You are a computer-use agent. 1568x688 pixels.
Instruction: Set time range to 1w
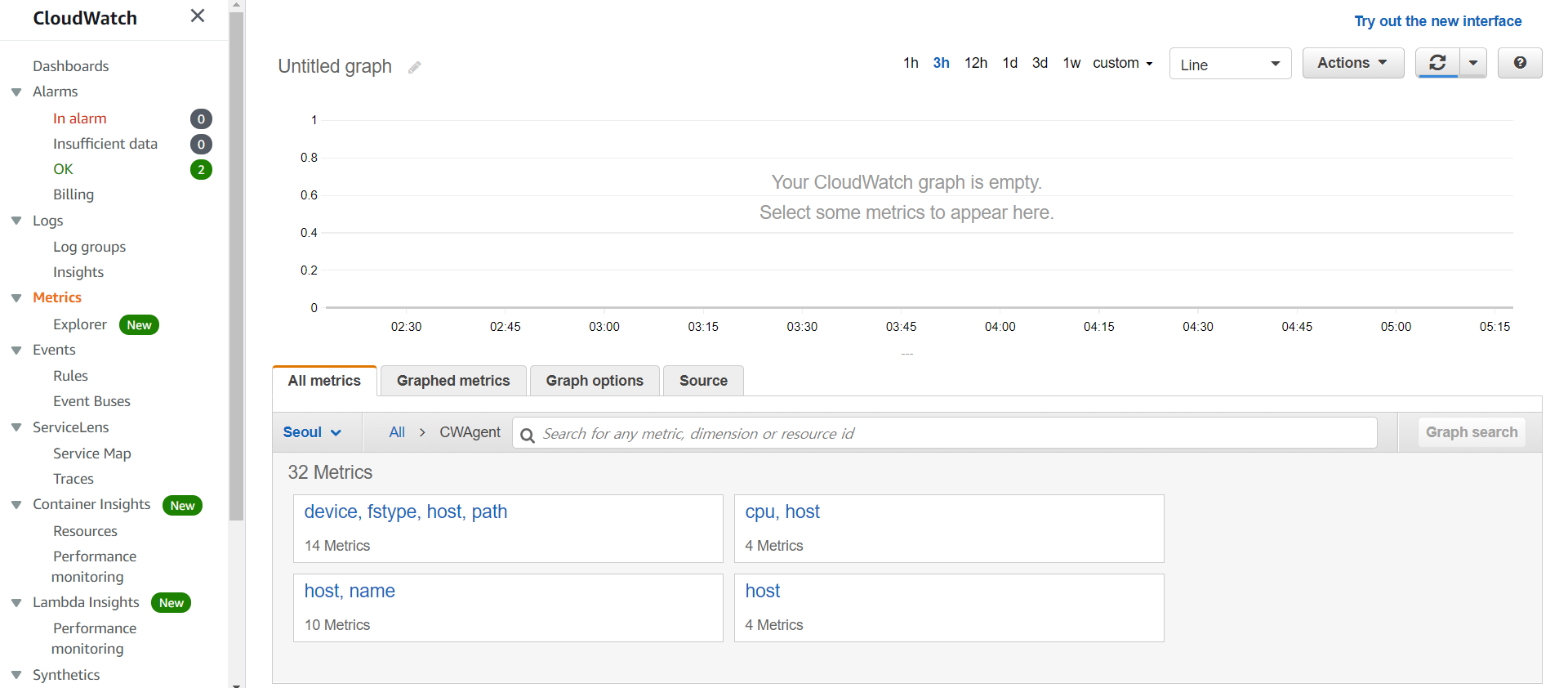tap(1071, 63)
